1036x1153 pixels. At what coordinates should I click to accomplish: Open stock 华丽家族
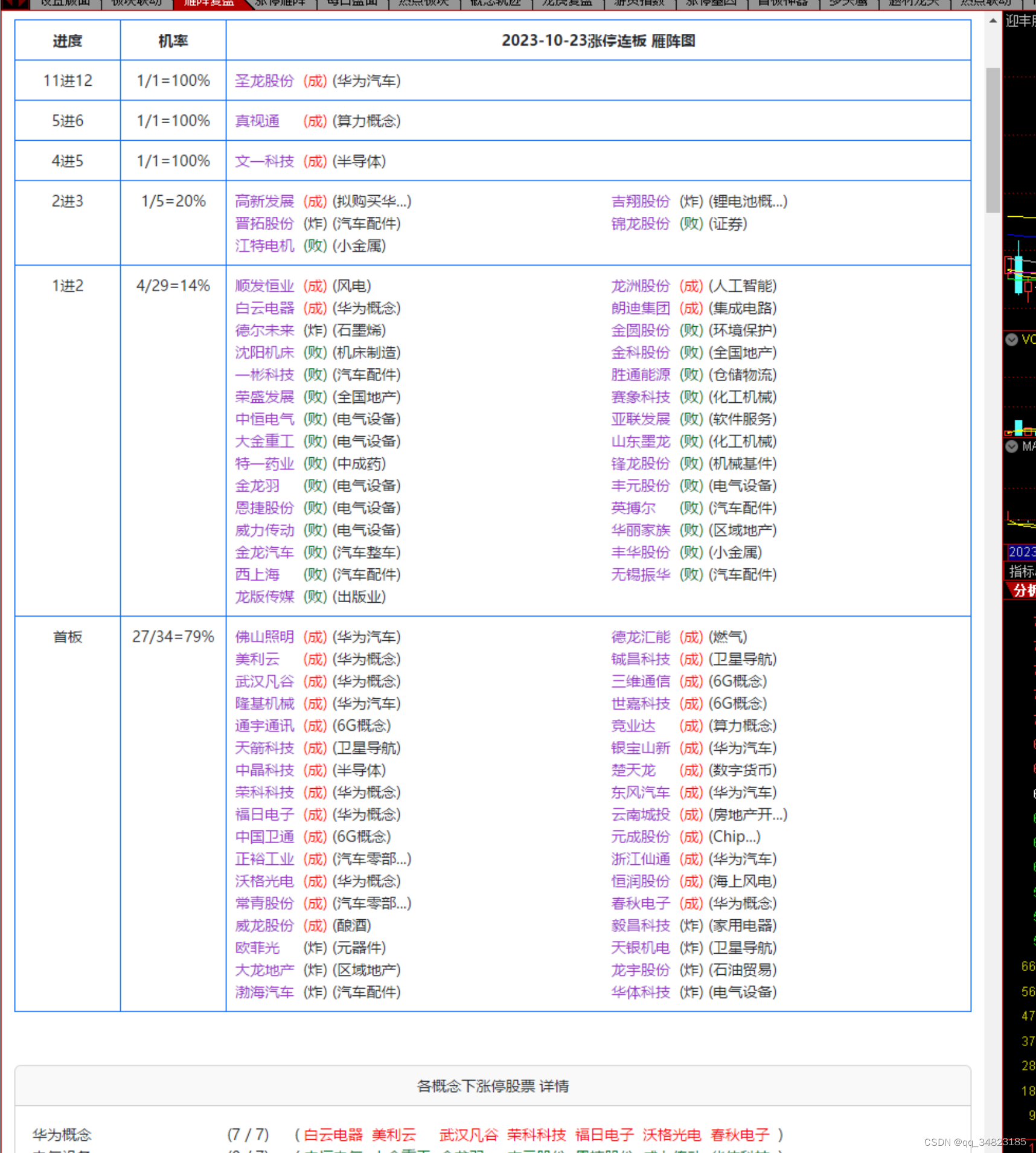(x=641, y=530)
